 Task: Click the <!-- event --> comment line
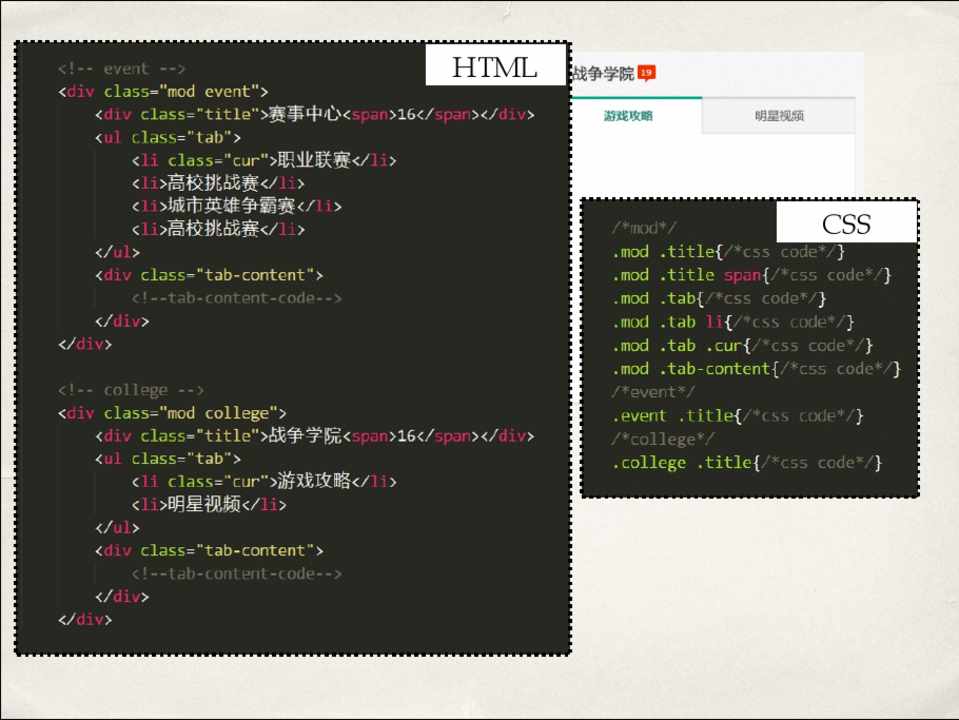click(x=121, y=69)
